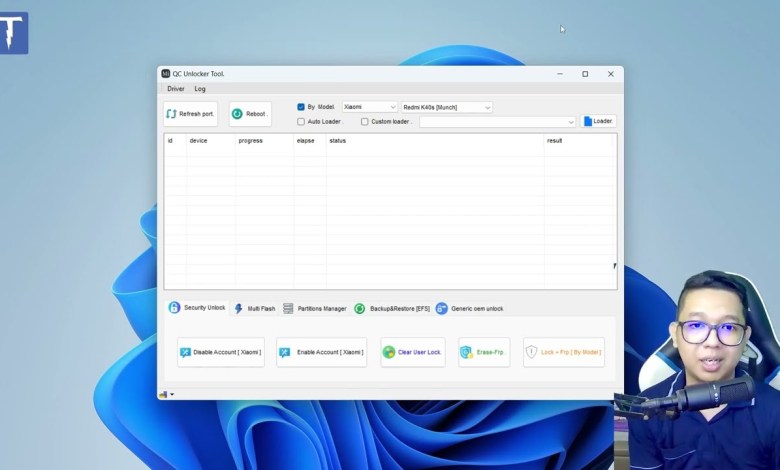Screen dimensions: 780x470
Task: Open the Driver menu
Action: click(176, 89)
